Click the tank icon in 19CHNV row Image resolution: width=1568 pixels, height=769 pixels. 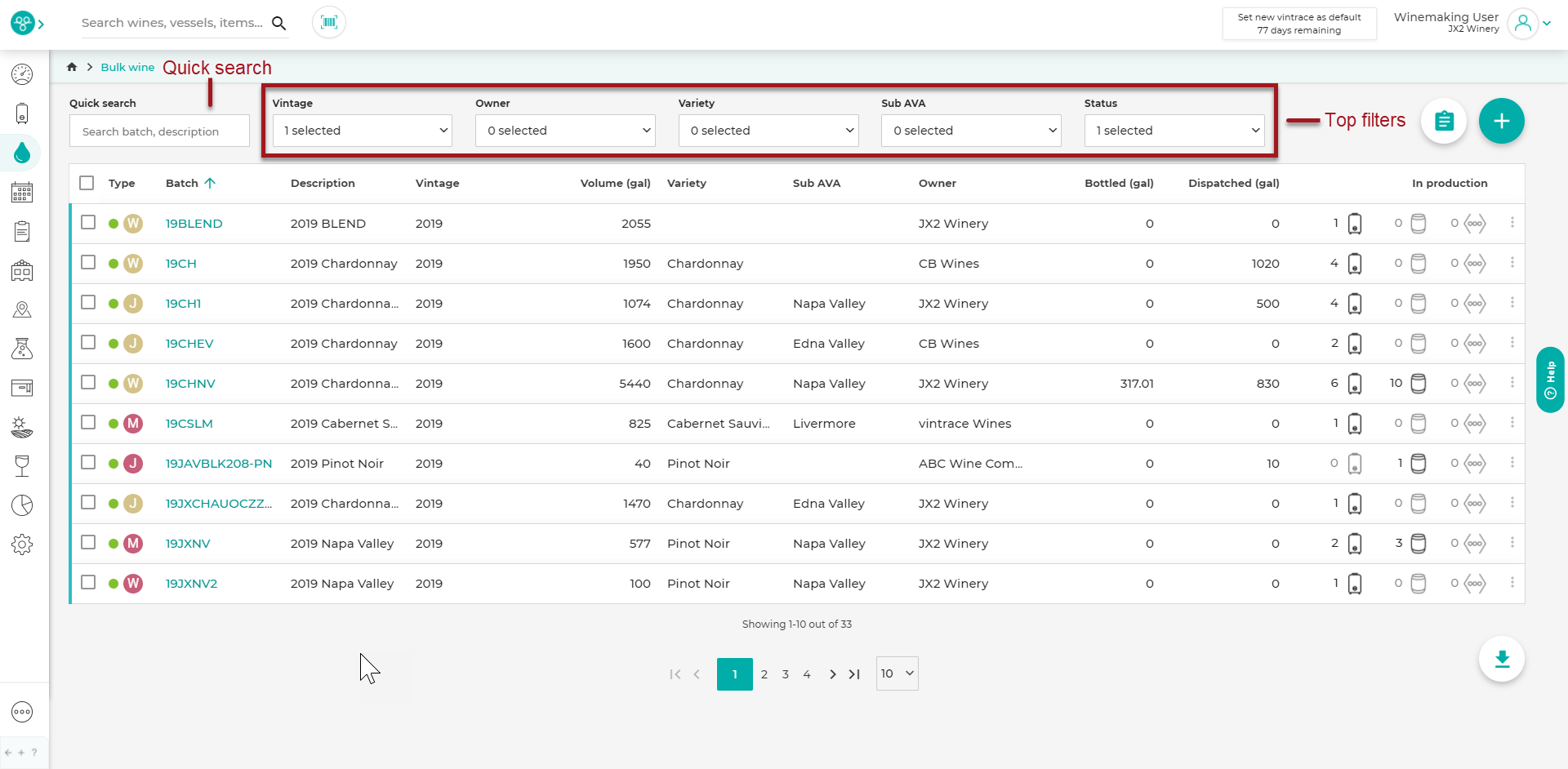coord(1355,383)
